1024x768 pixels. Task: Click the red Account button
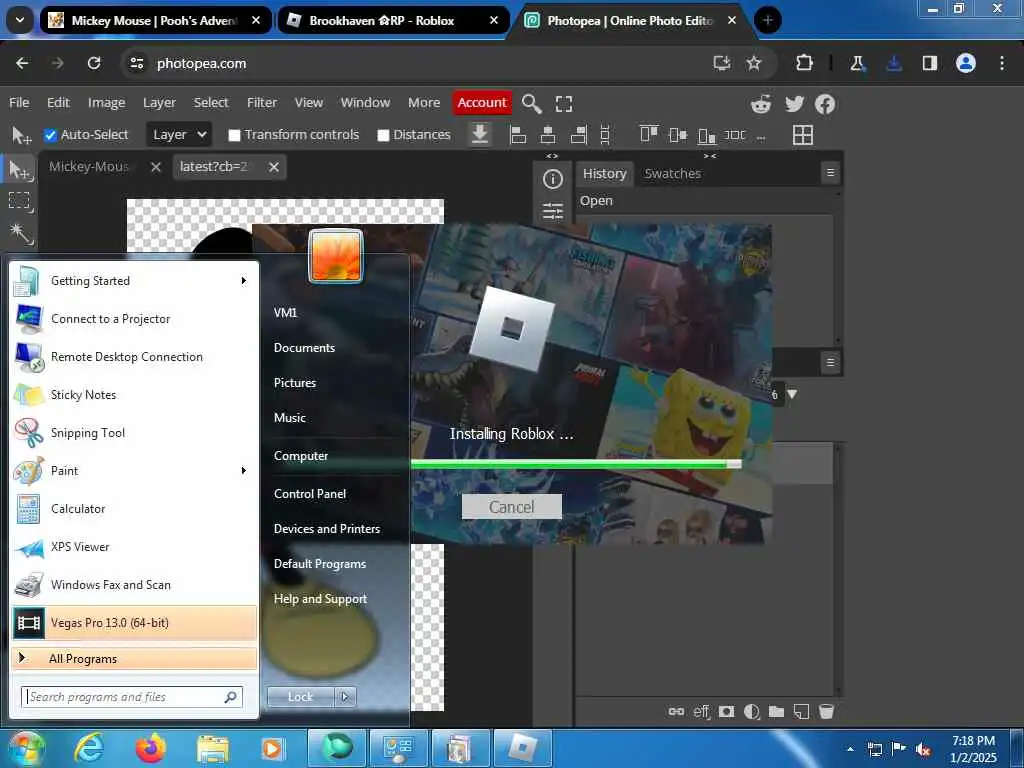tap(482, 103)
